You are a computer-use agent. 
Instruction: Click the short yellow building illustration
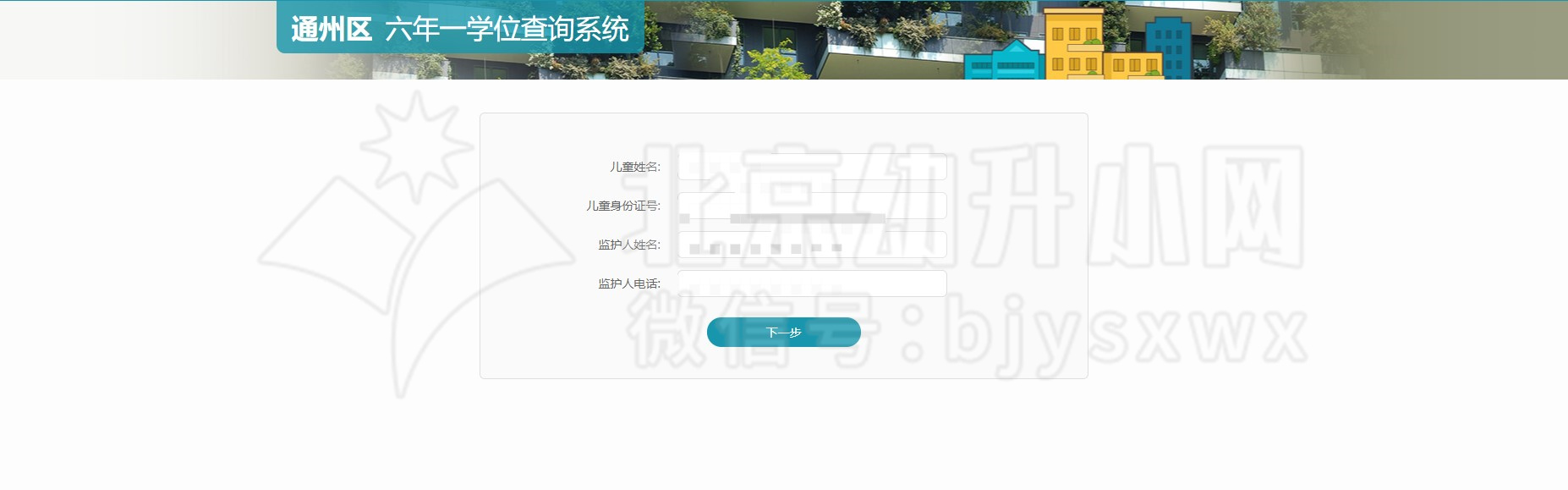(1132, 65)
